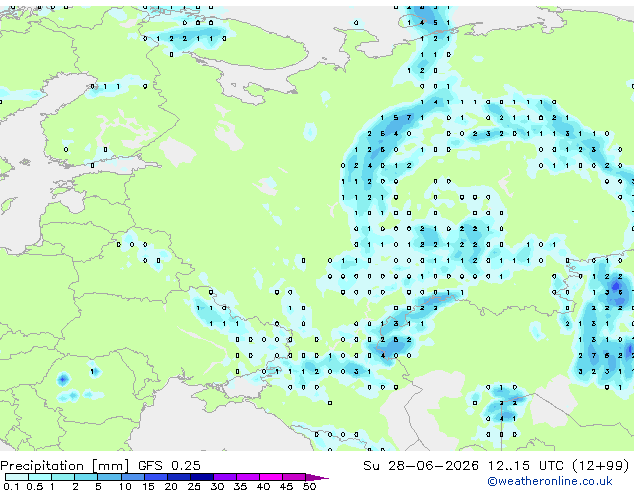
Task: Click the over-50 mm arrow end of legend
Action: click(317, 477)
